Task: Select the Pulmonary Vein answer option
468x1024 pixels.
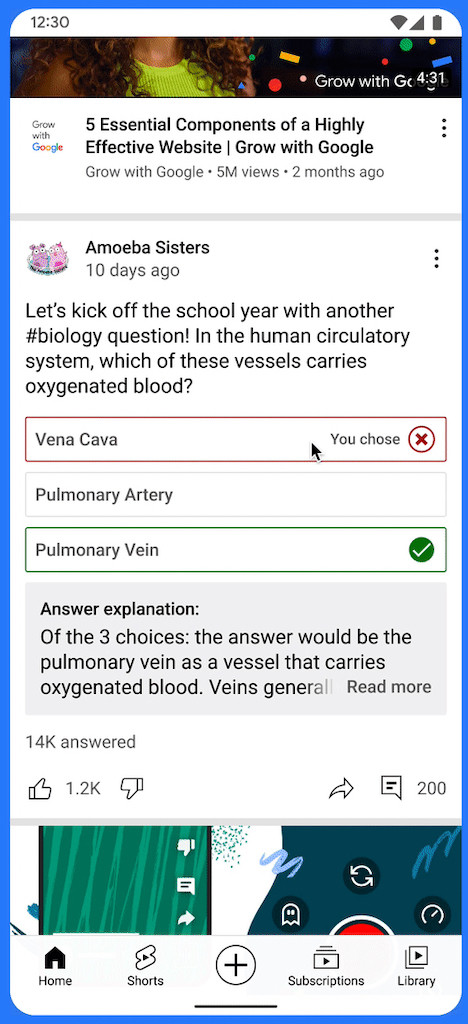Action: coord(236,550)
